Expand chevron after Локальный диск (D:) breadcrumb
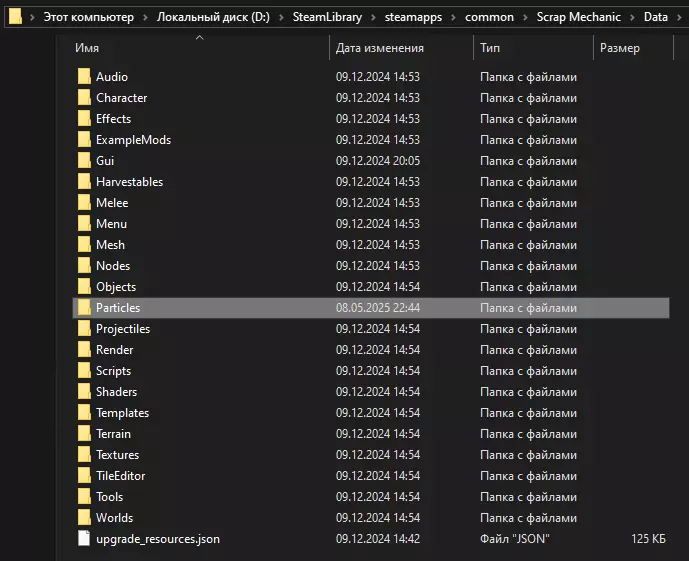The image size is (689, 561). (x=281, y=18)
